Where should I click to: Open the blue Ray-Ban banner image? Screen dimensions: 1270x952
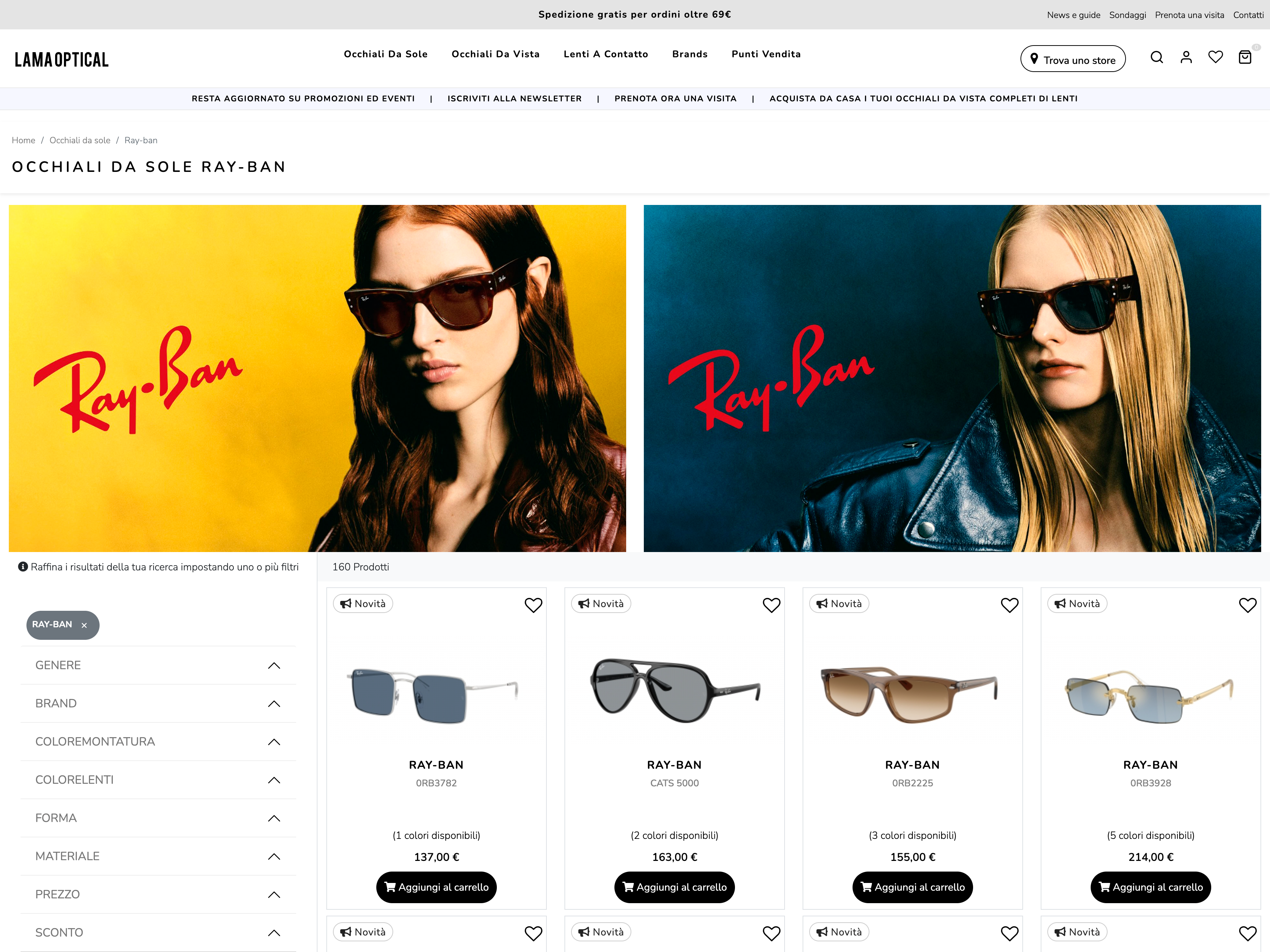point(952,378)
